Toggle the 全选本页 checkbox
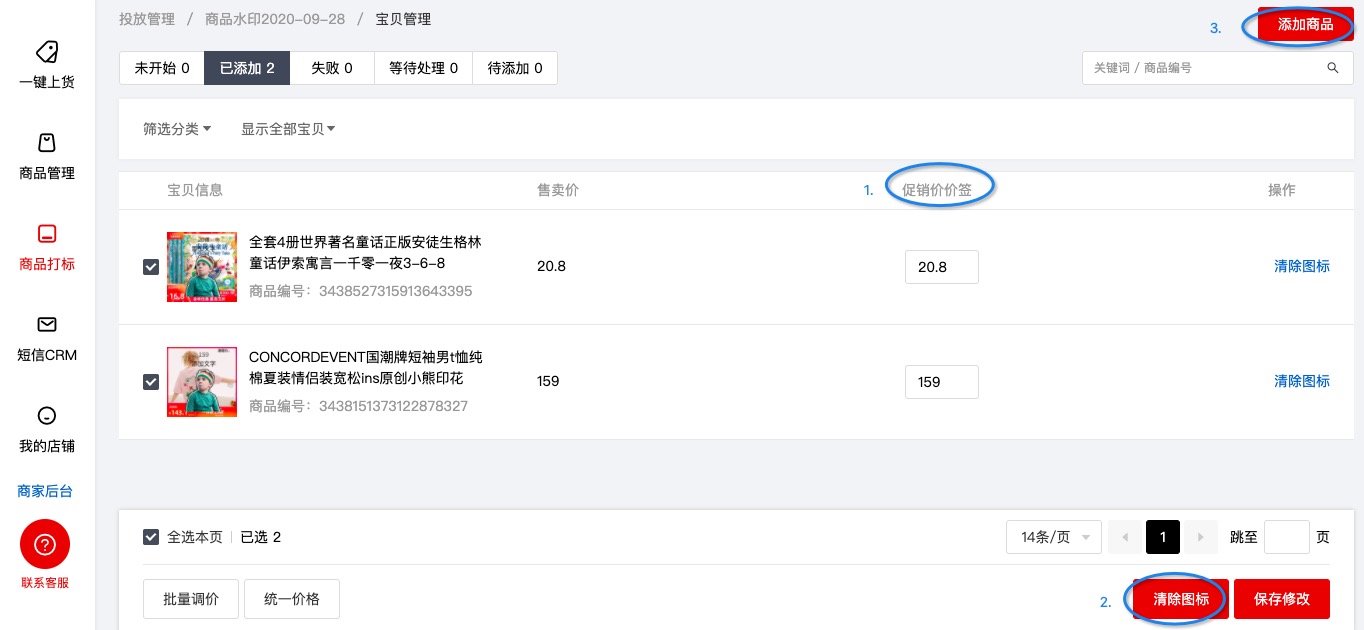The height and width of the screenshot is (630, 1364). (x=151, y=537)
